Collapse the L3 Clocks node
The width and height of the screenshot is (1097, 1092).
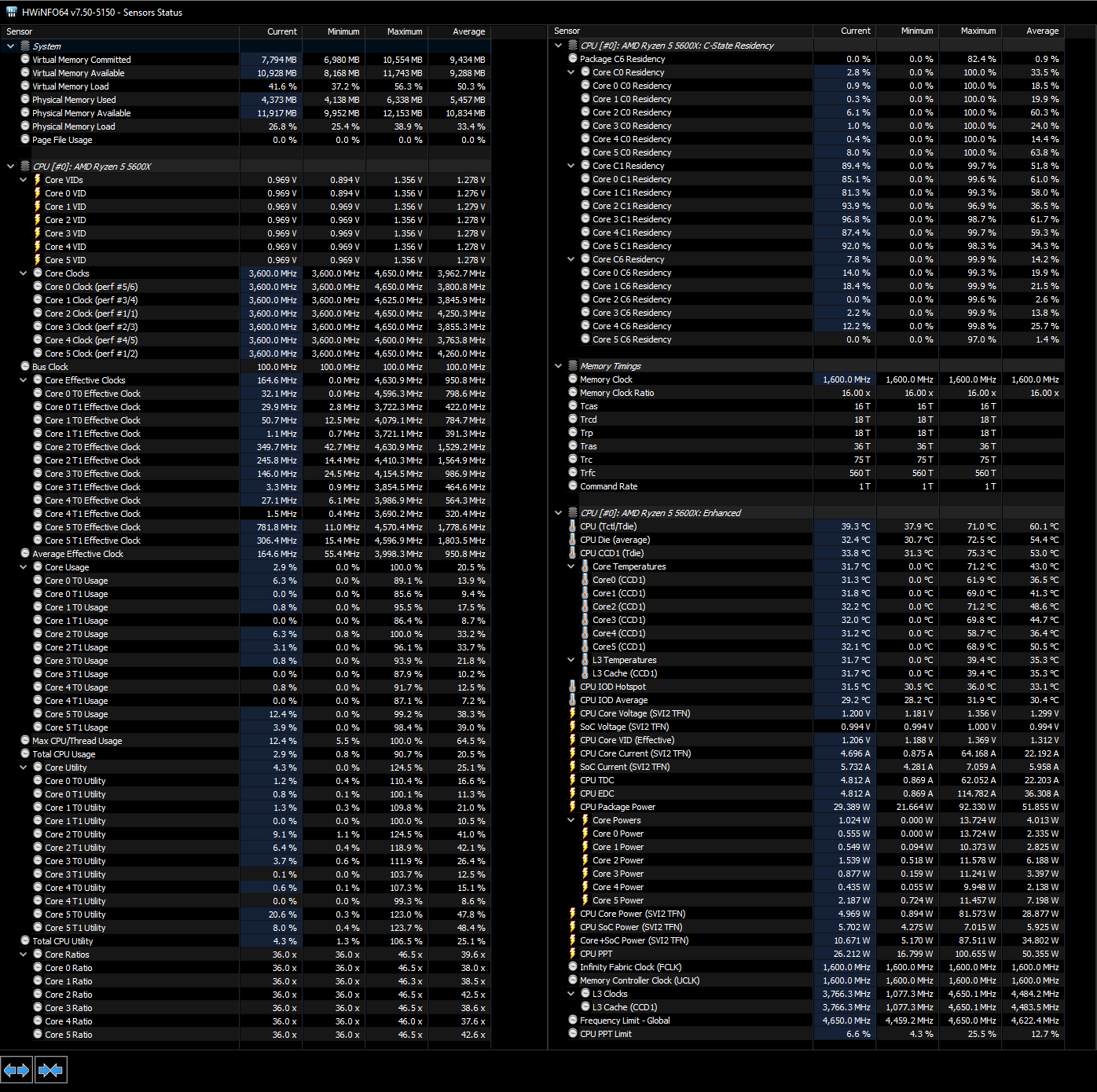[571, 994]
